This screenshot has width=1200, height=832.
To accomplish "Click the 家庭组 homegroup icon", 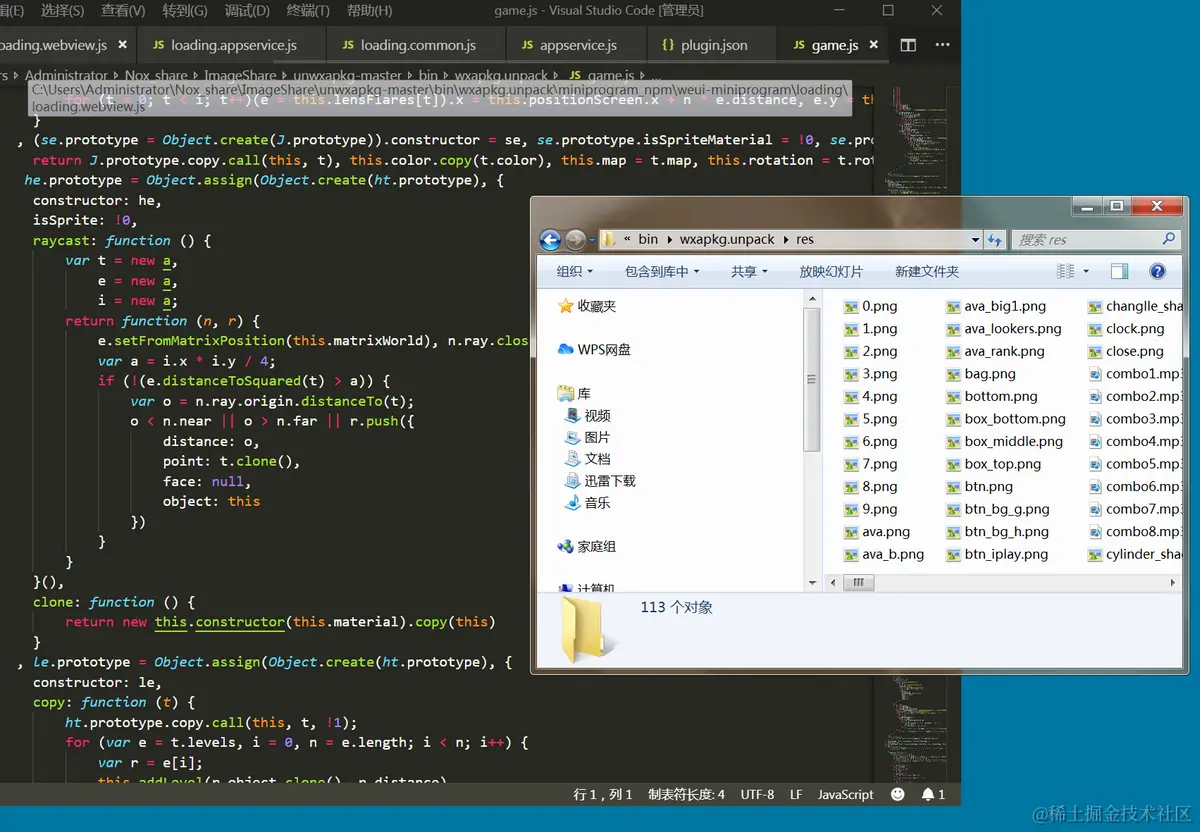I will coord(566,546).
